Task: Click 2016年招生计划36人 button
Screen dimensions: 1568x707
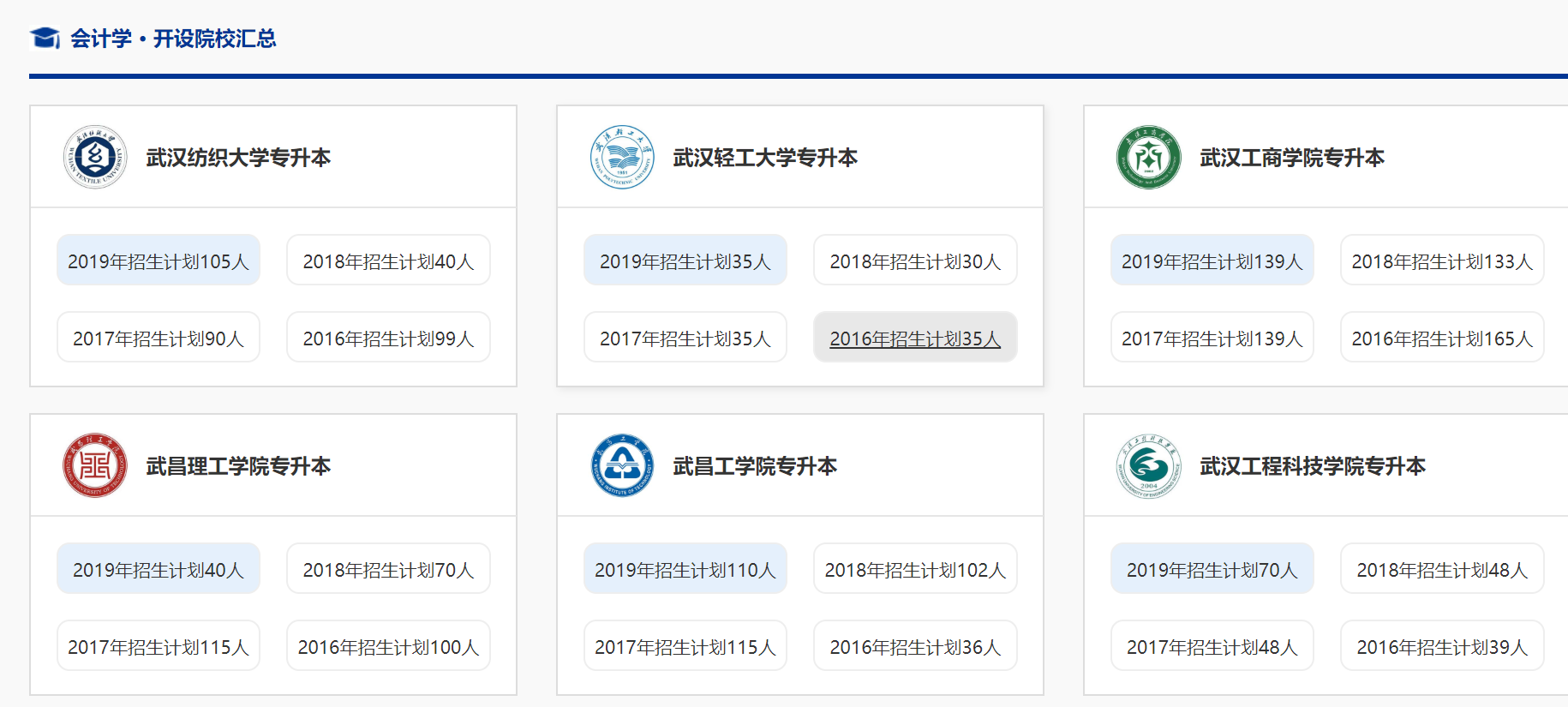Action: [x=915, y=646]
